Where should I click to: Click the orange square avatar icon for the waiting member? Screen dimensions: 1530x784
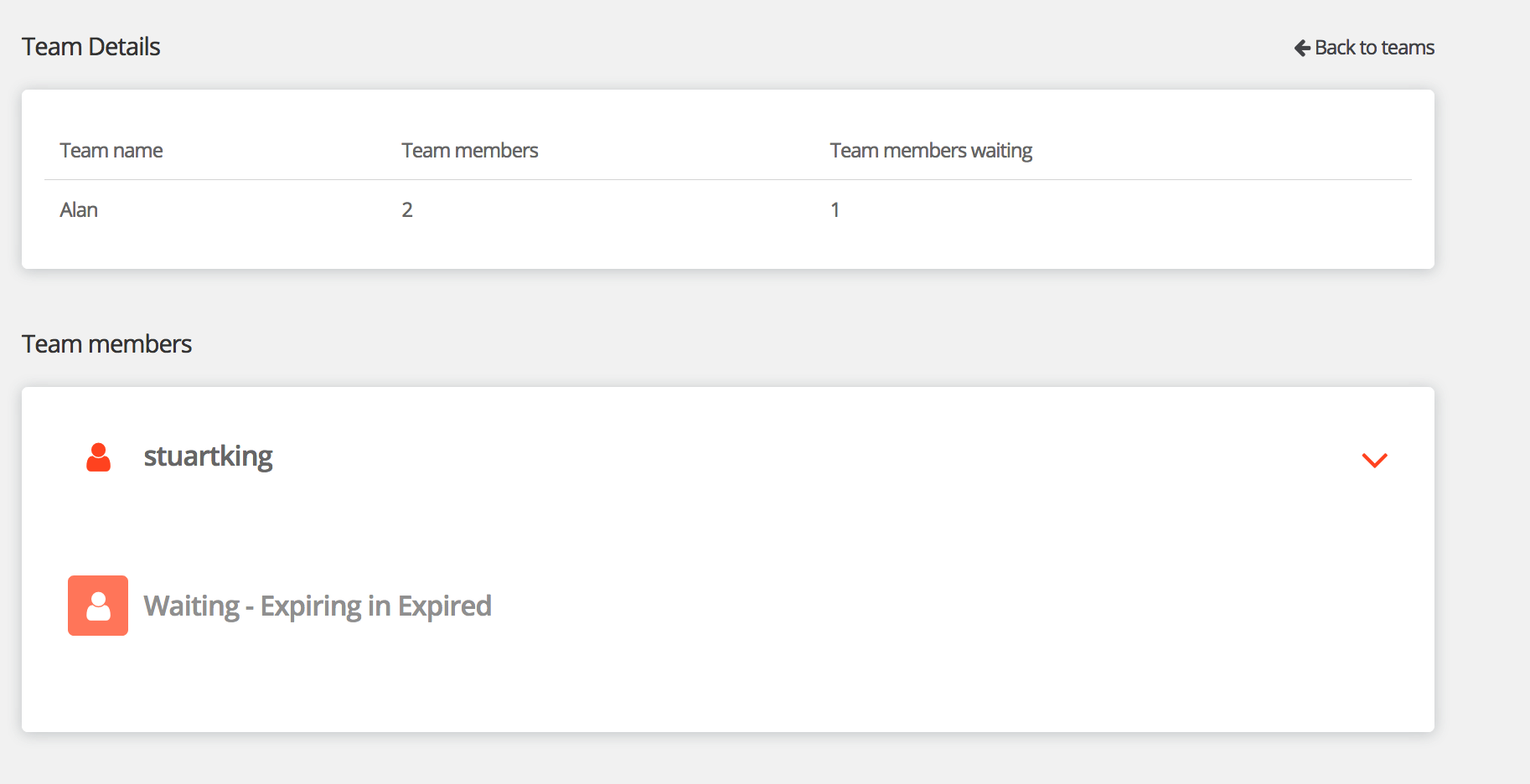point(98,606)
